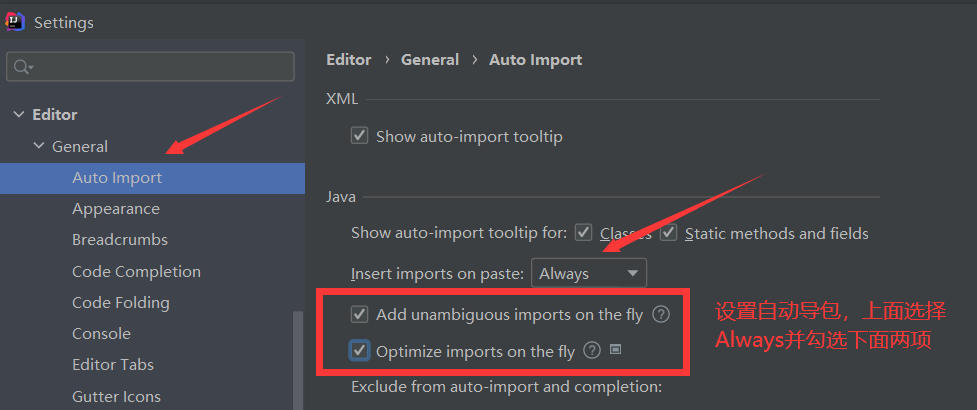Toggle Static methods and fields checkbox
The height and width of the screenshot is (410, 977).
pyautogui.click(x=668, y=233)
